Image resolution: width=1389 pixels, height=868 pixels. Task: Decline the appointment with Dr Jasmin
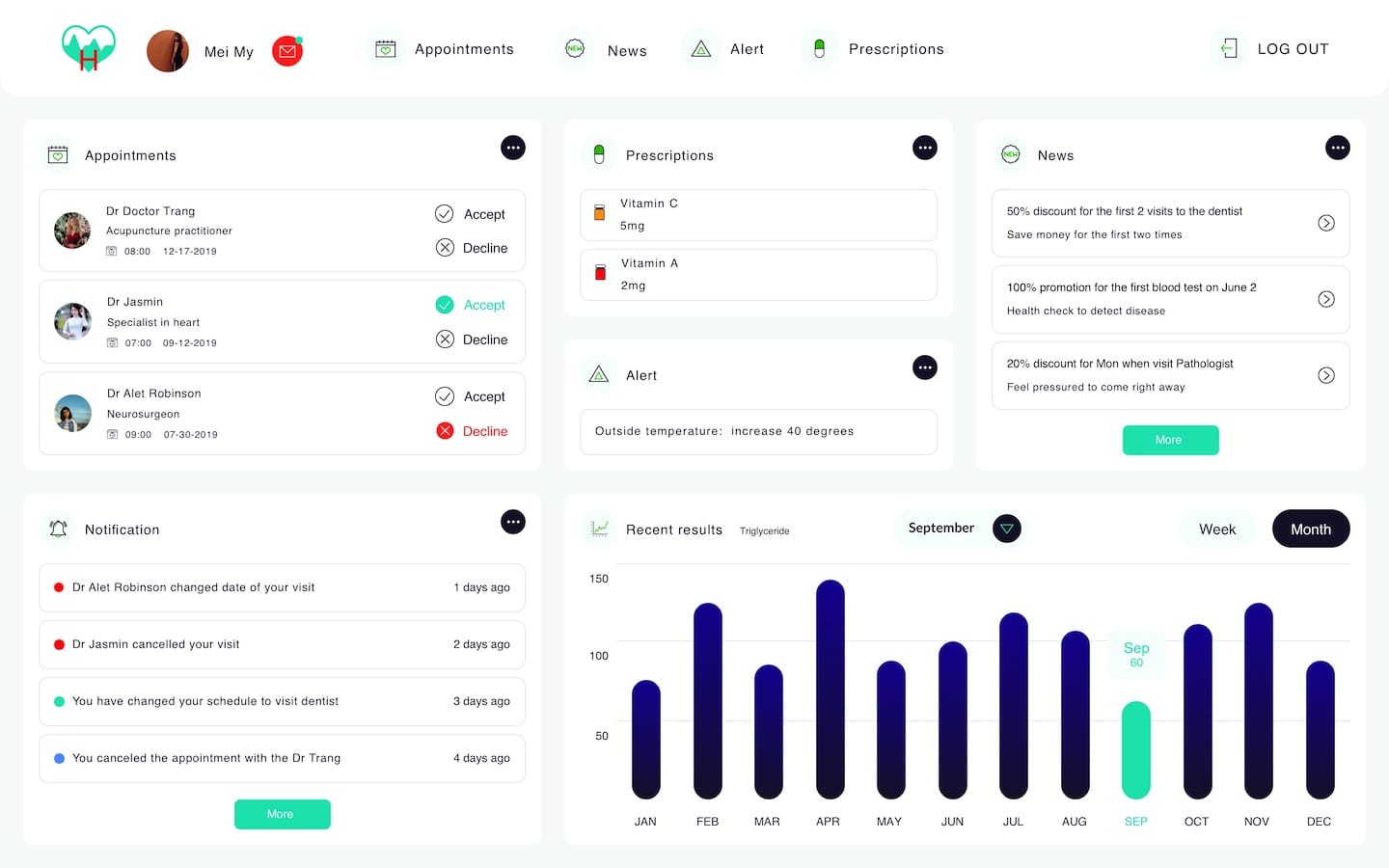tap(472, 339)
